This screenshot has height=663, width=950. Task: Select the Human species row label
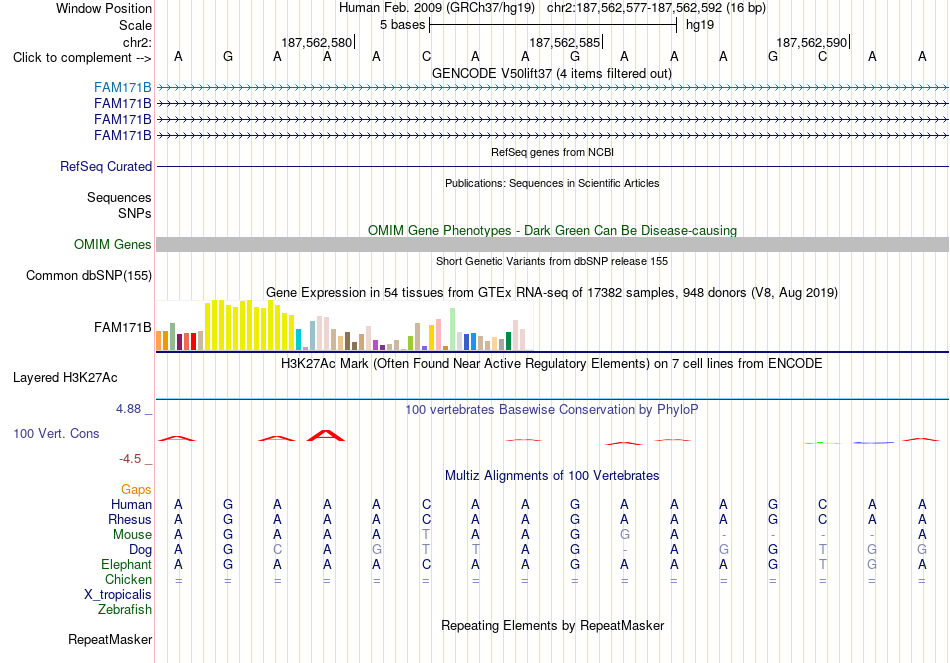tap(131, 504)
